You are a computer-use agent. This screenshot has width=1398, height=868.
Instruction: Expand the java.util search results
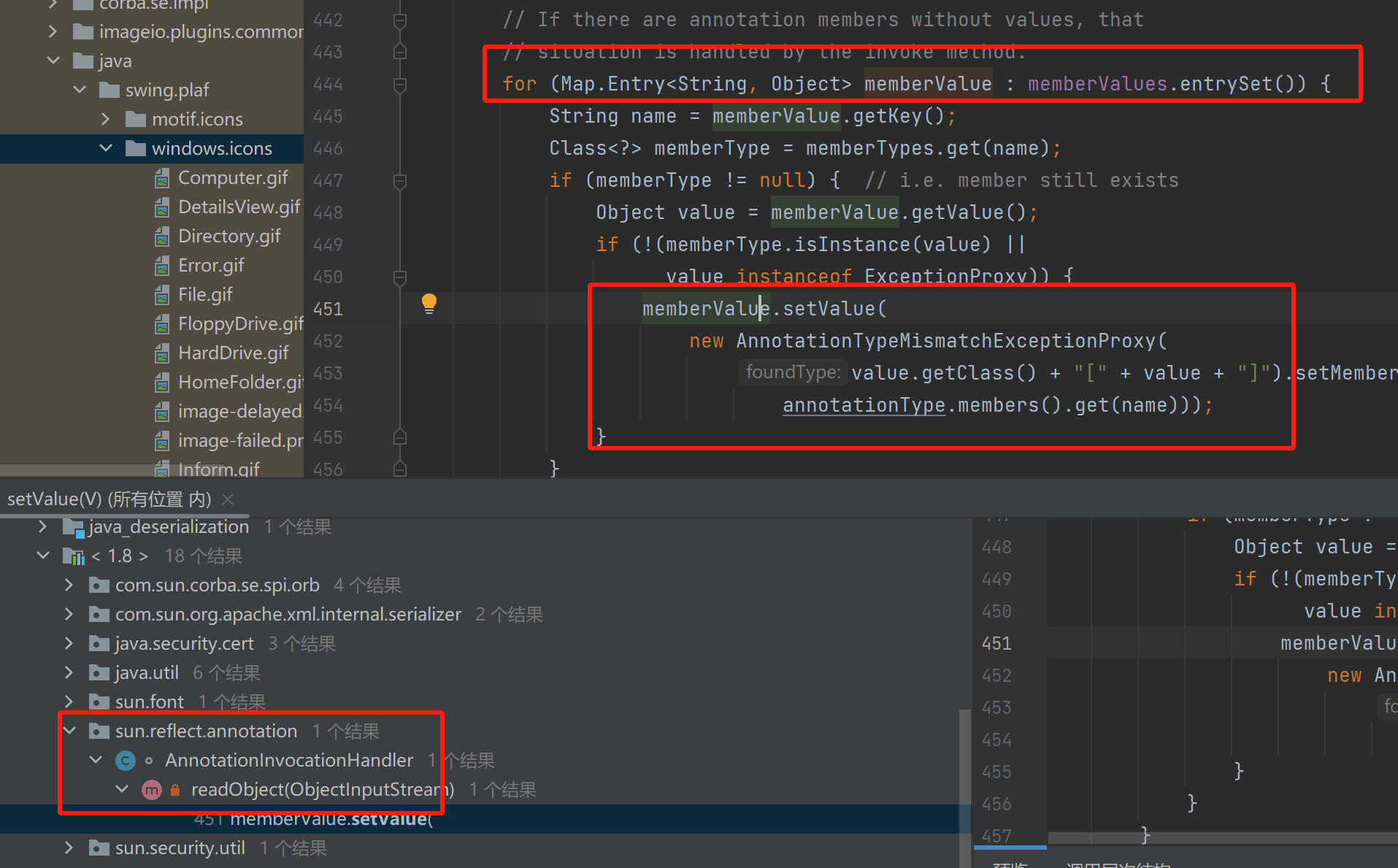pos(69,673)
